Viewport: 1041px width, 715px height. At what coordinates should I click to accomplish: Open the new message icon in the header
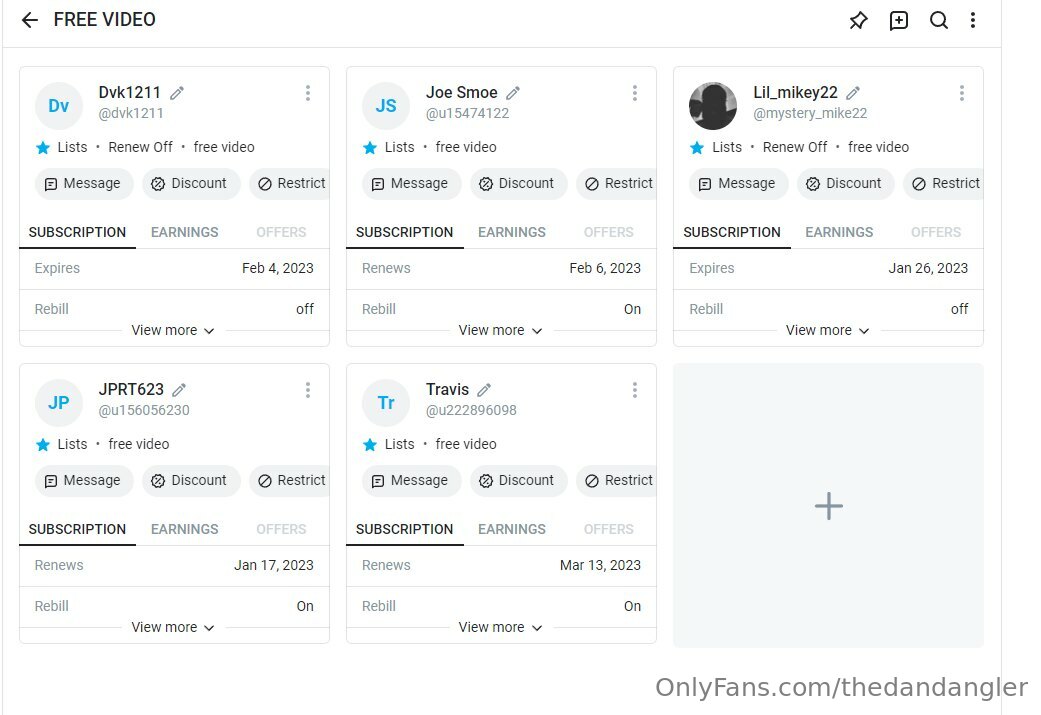coord(898,20)
